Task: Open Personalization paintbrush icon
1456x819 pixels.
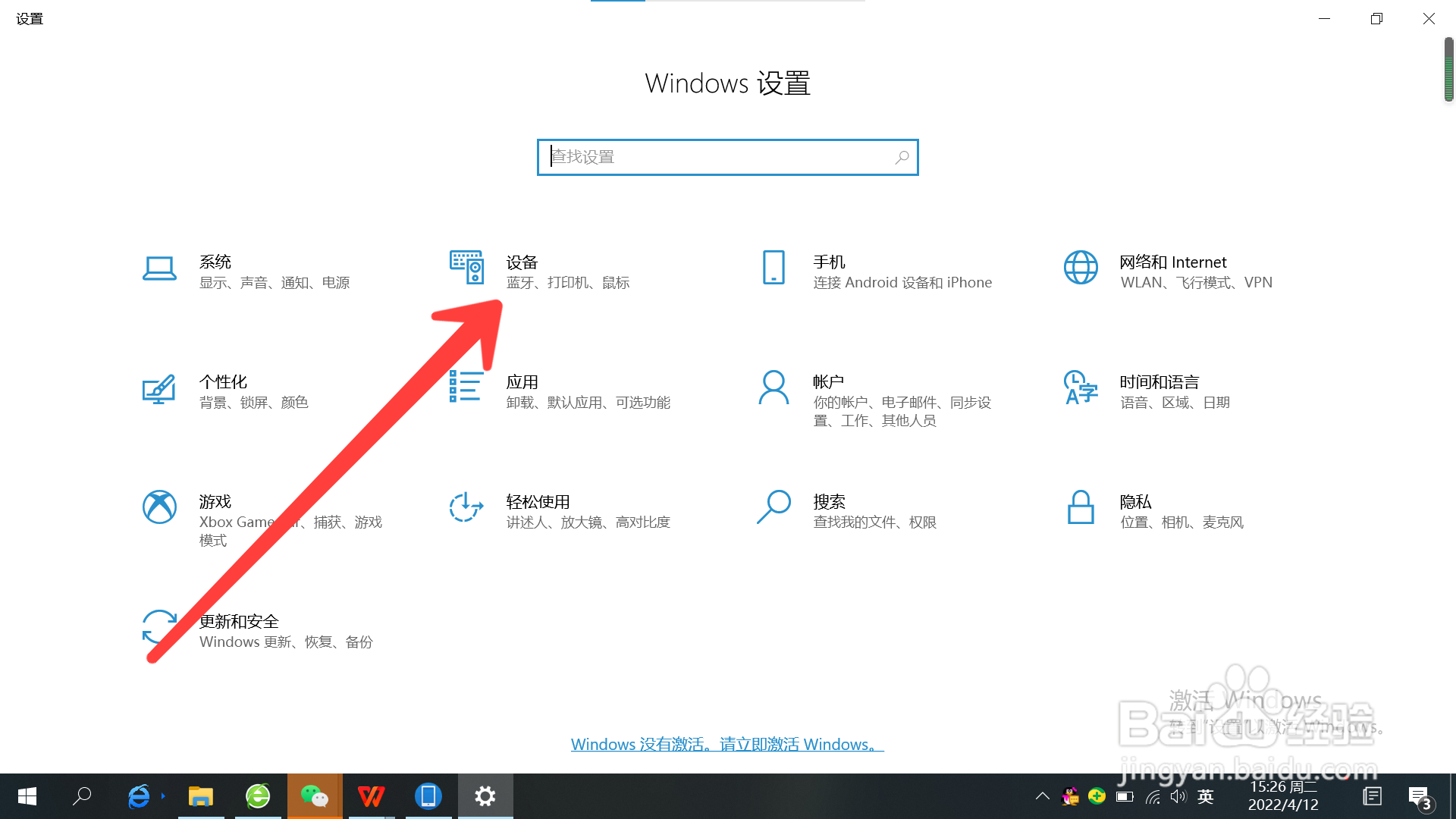Action: coord(159,389)
